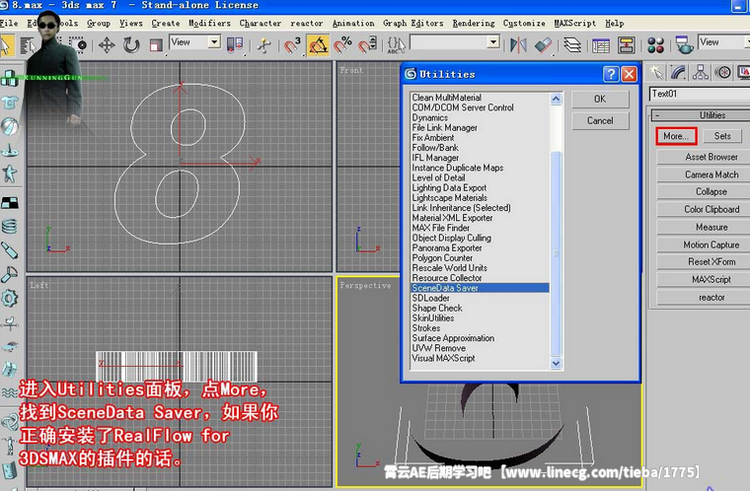750x491 pixels.
Task: Click the Utilities dialog help question mark
Action: [x=610, y=74]
